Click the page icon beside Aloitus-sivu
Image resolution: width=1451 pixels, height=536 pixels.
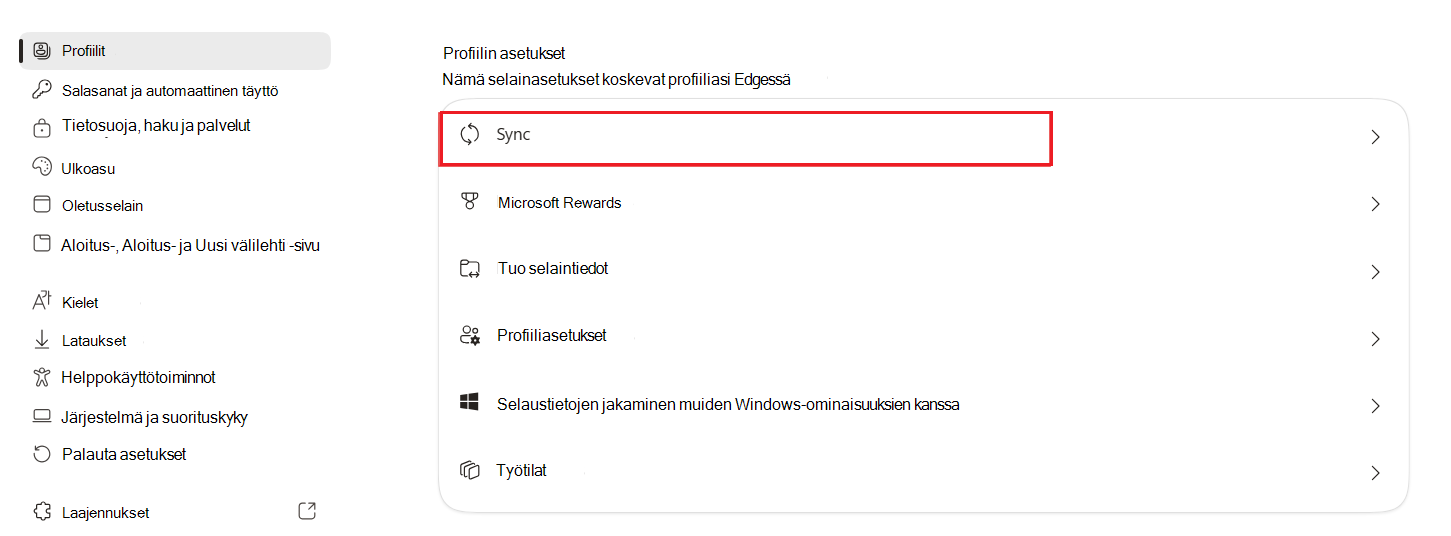pos(42,244)
